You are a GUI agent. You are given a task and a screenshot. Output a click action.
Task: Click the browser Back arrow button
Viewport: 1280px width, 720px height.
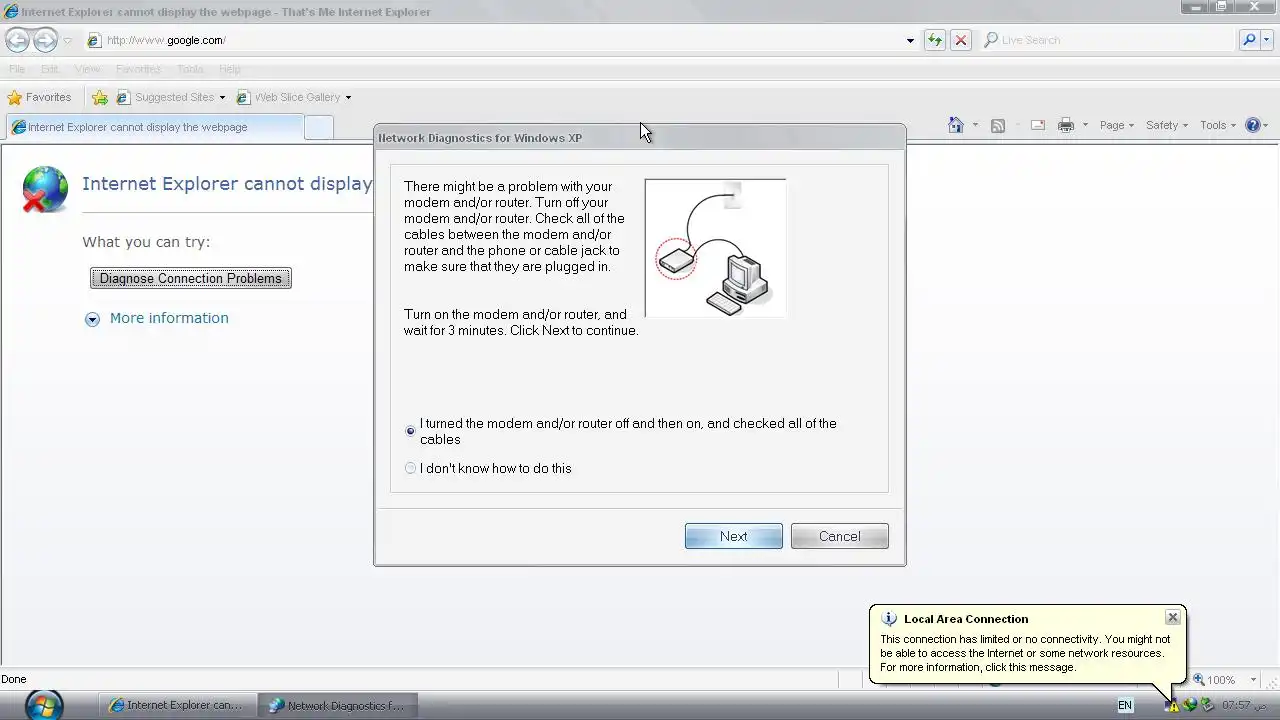coord(17,40)
